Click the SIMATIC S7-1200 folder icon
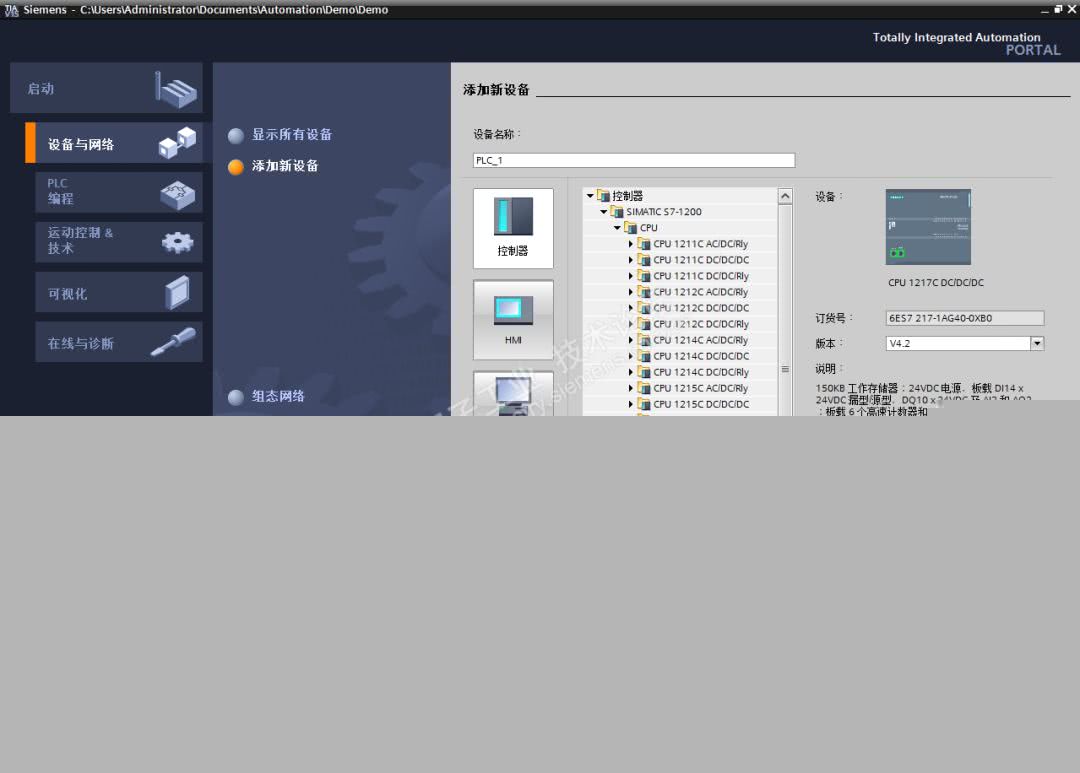 (617, 212)
